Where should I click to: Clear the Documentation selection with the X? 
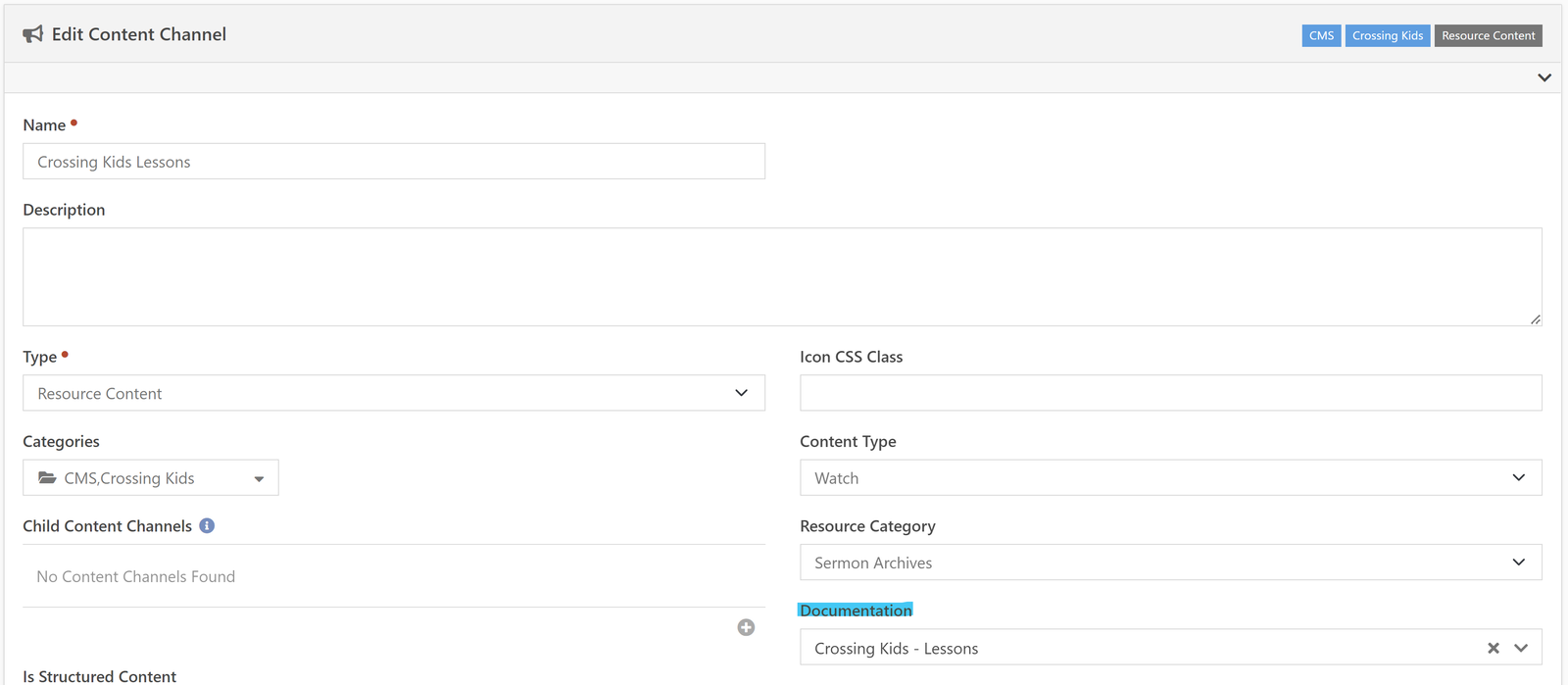click(x=1494, y=648)
